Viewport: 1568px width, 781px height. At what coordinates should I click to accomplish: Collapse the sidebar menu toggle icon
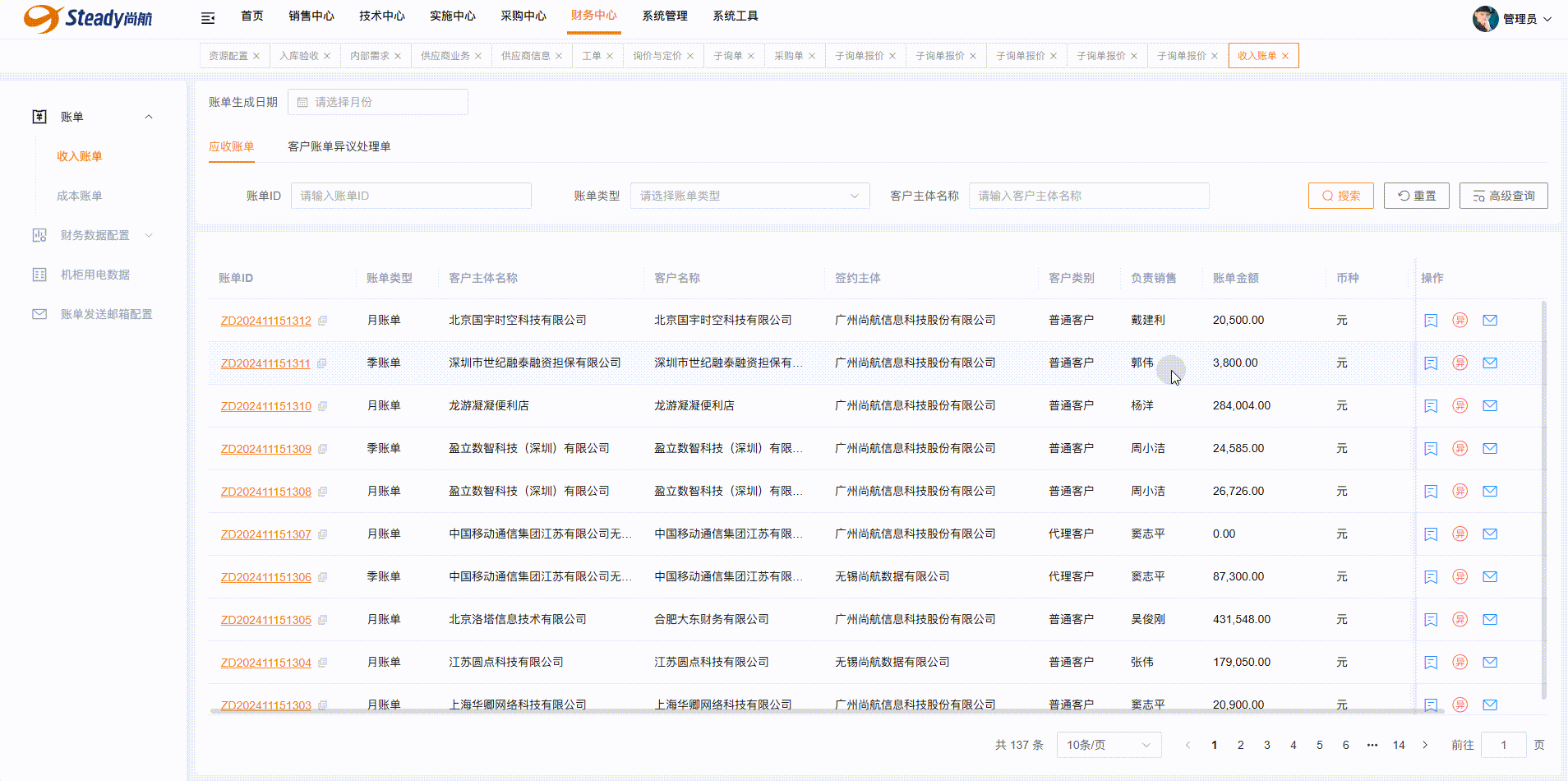click(208, 18)
